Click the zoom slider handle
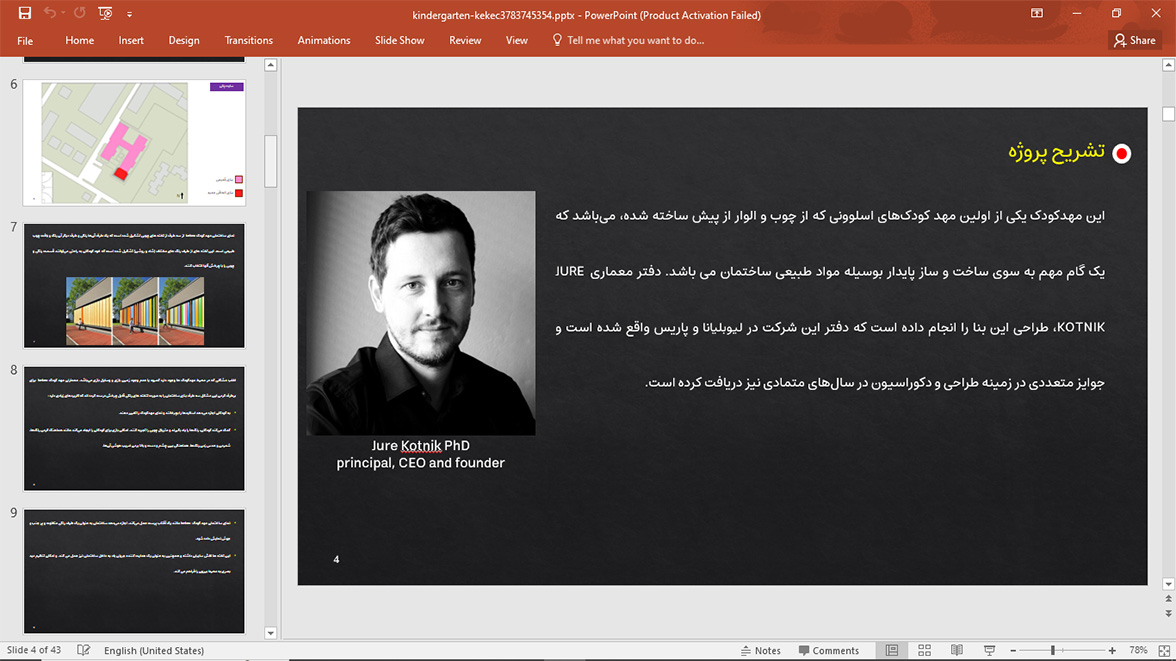The image size is (1176, 661). pos(1053,650)
